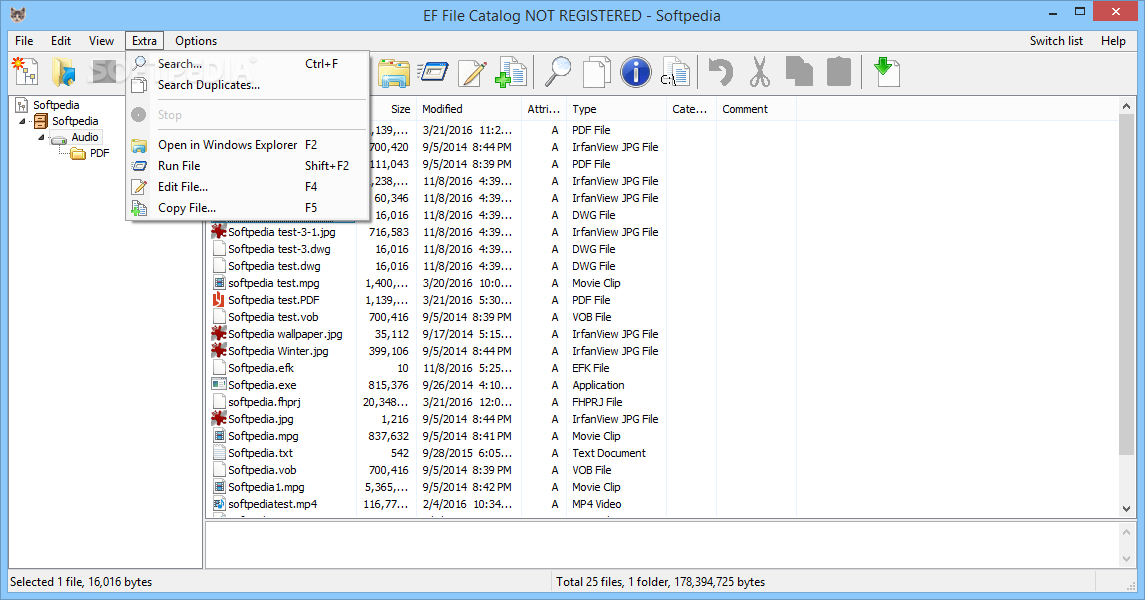Click the application icon beside Softpedia.exe
This screenshot has width=1145, height=600.
click(218, 385)
